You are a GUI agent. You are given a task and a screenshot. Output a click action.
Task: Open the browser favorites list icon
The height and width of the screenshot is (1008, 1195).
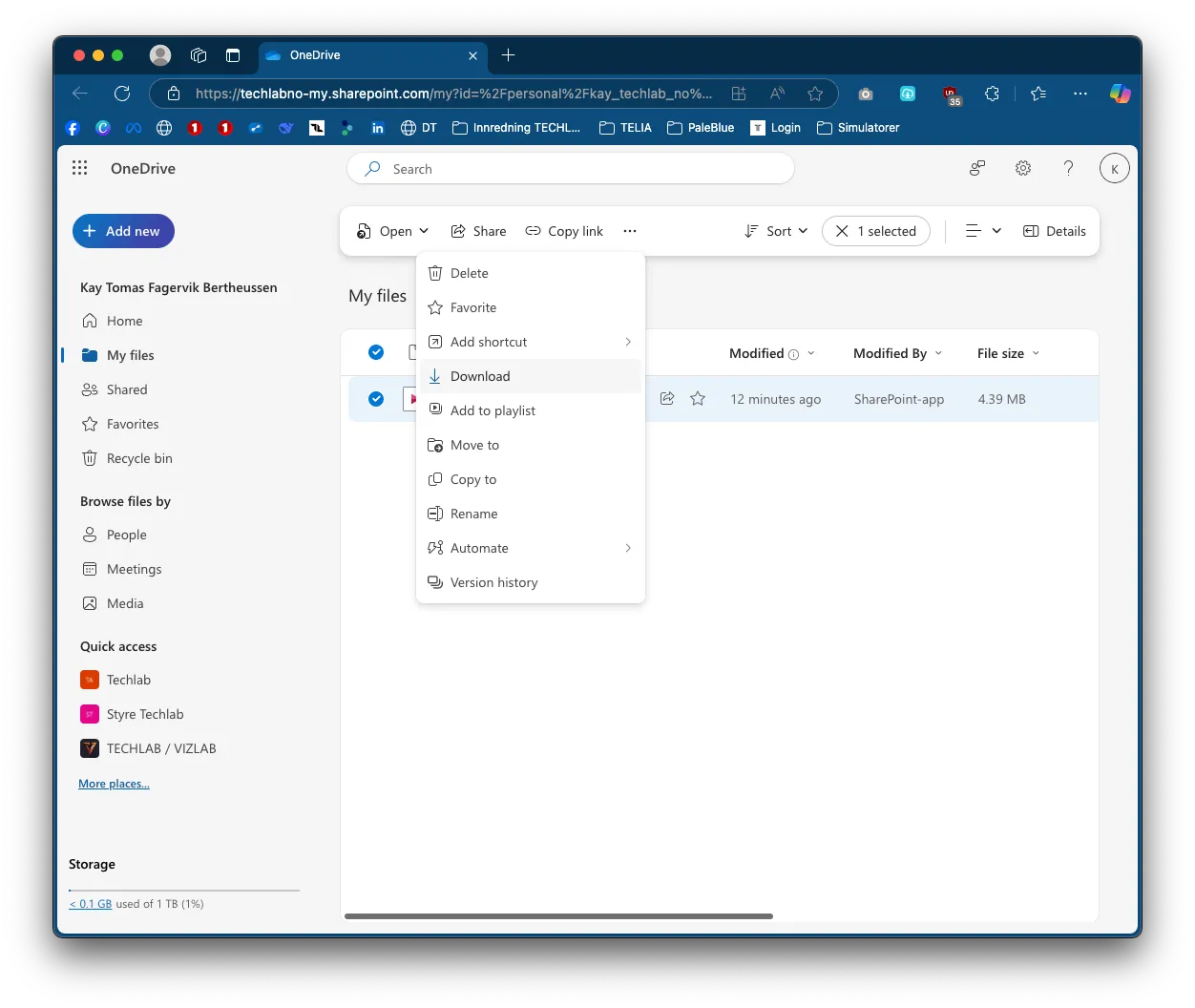click(x=1038, y=94)
